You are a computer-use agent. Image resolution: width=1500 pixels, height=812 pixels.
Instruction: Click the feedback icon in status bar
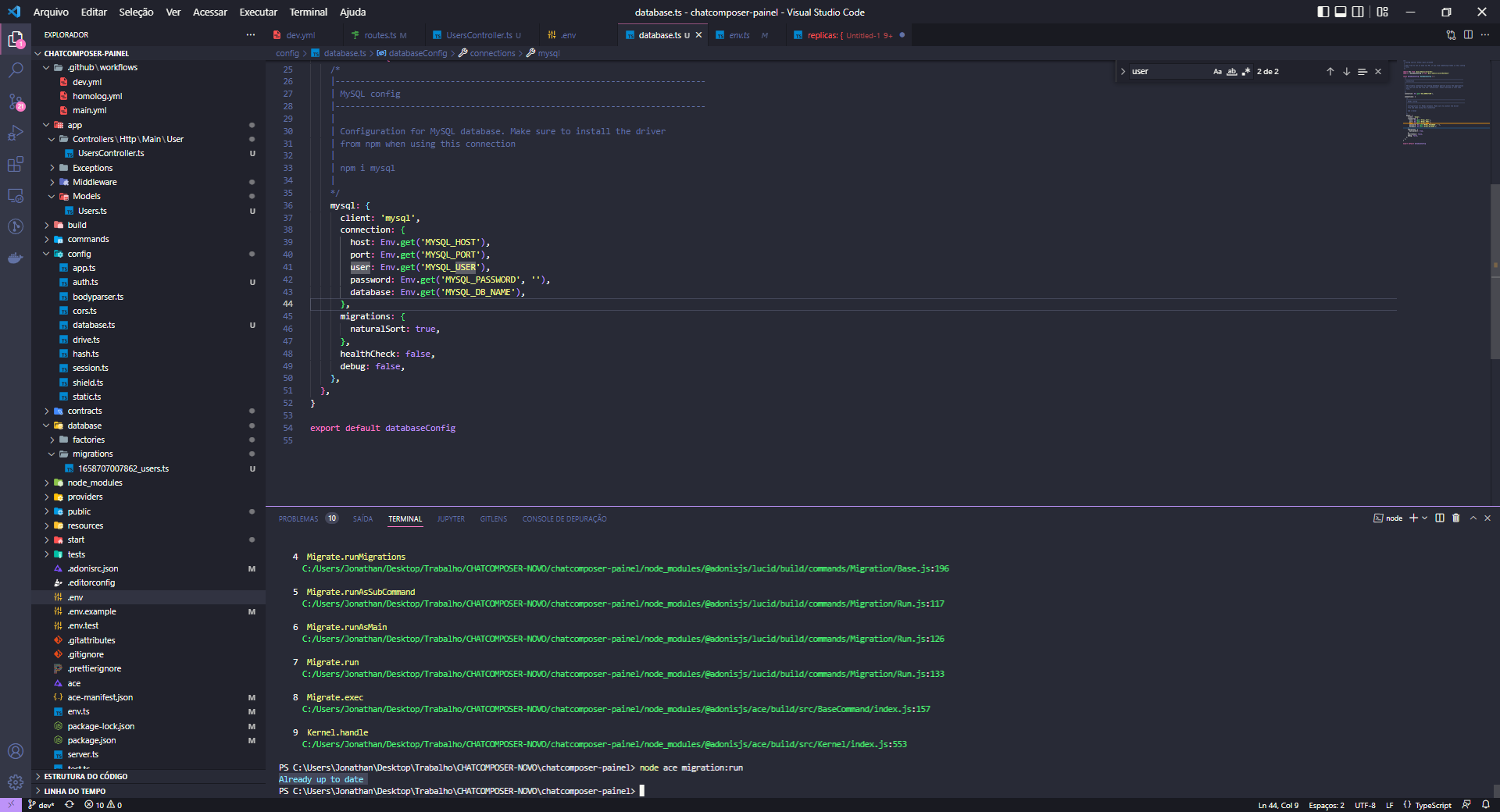(1466, 805)
